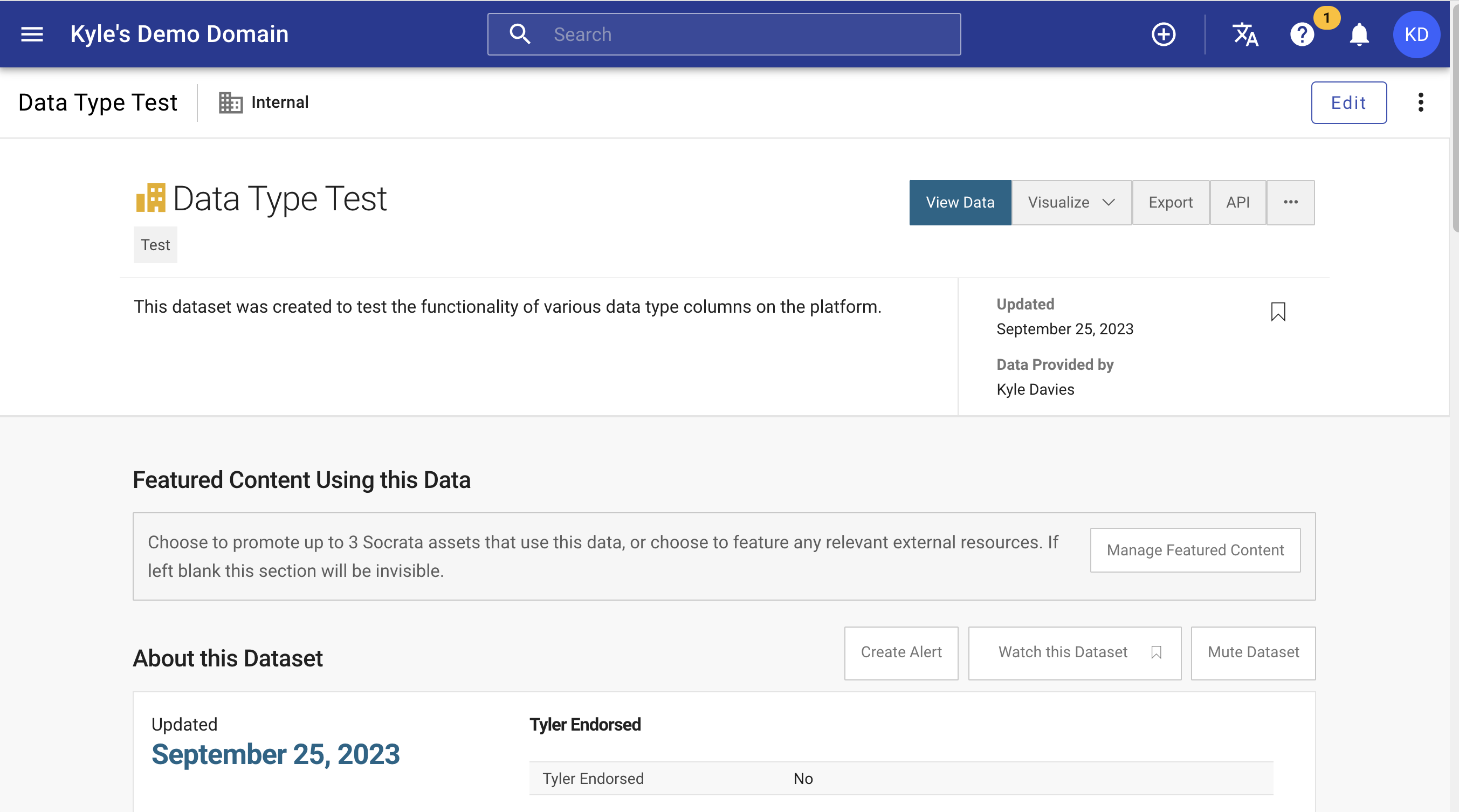Click the large September 25, 2023 date

(276, 754)
